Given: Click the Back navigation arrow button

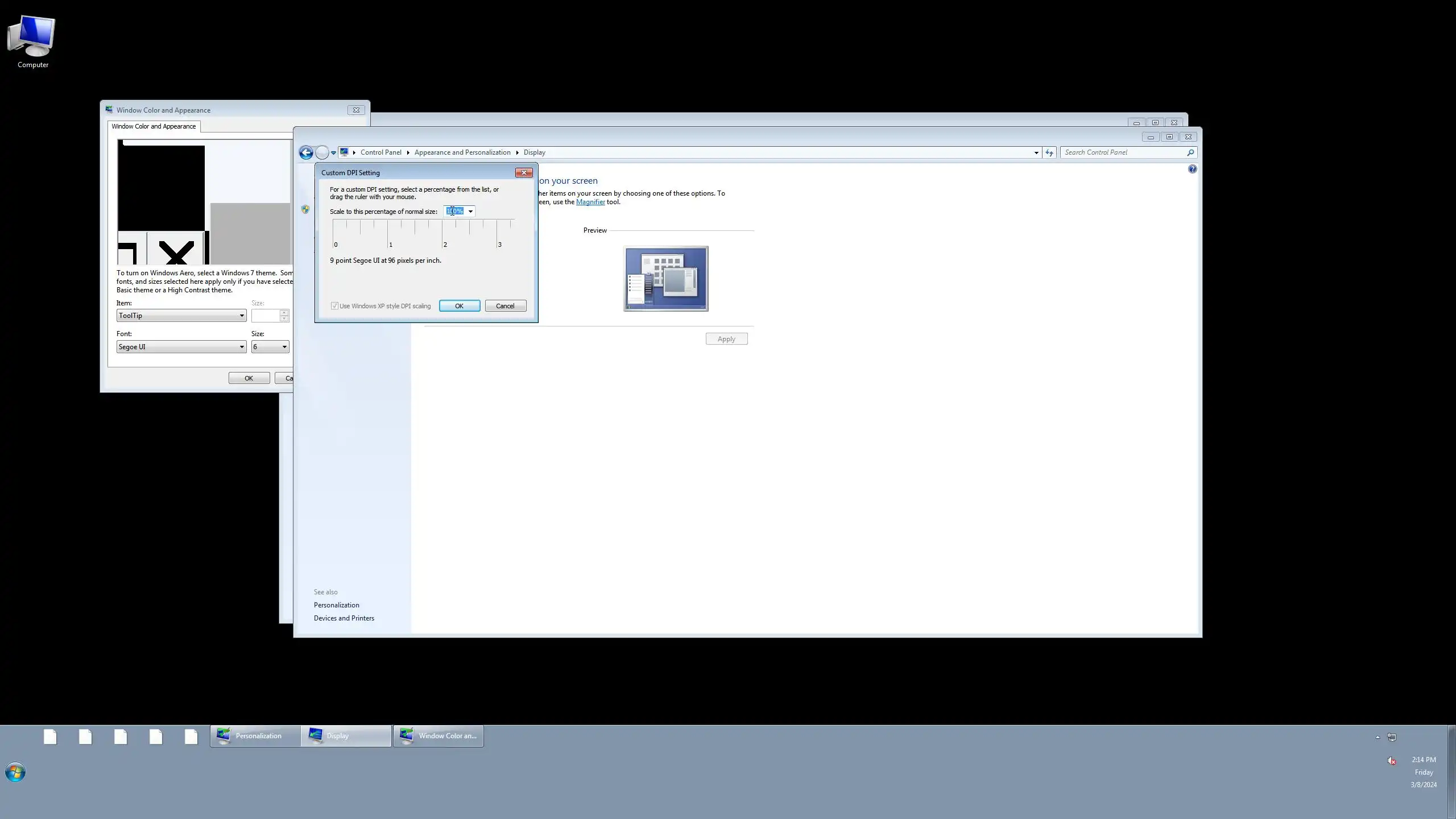Looking at the screenshot, I should (x=306, y=152).
